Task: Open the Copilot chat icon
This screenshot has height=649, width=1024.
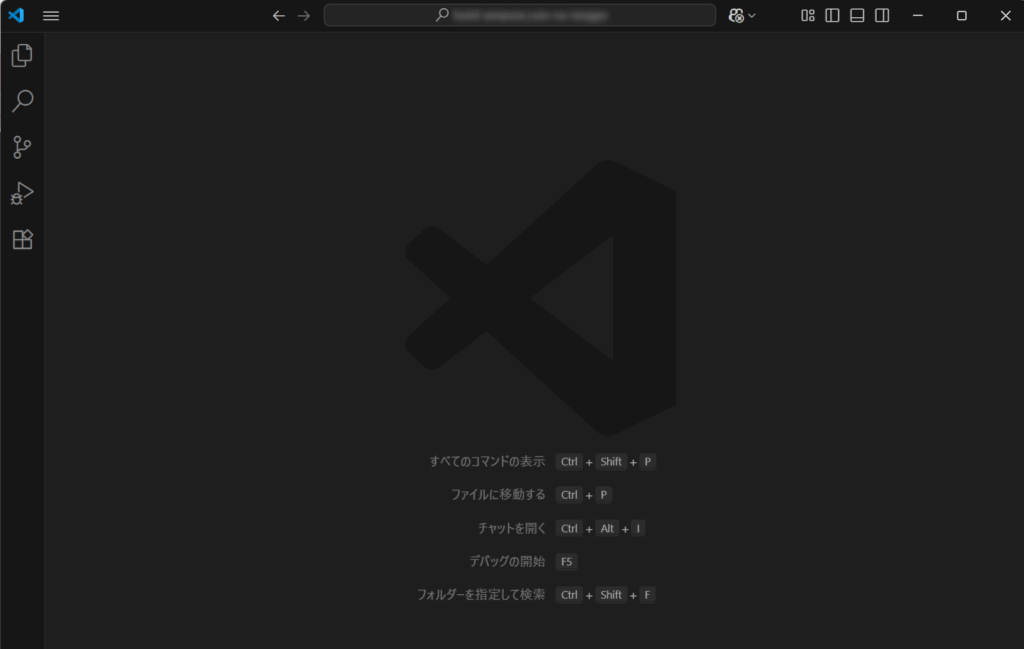Action: [736, 16]
